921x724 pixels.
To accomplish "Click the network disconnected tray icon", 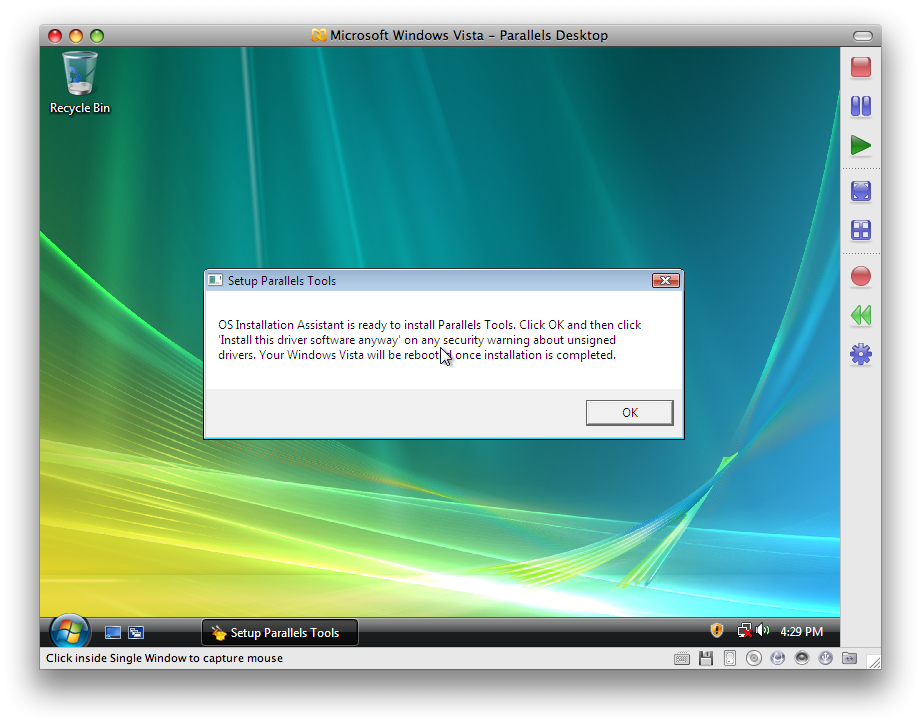I will click(745, 631).
